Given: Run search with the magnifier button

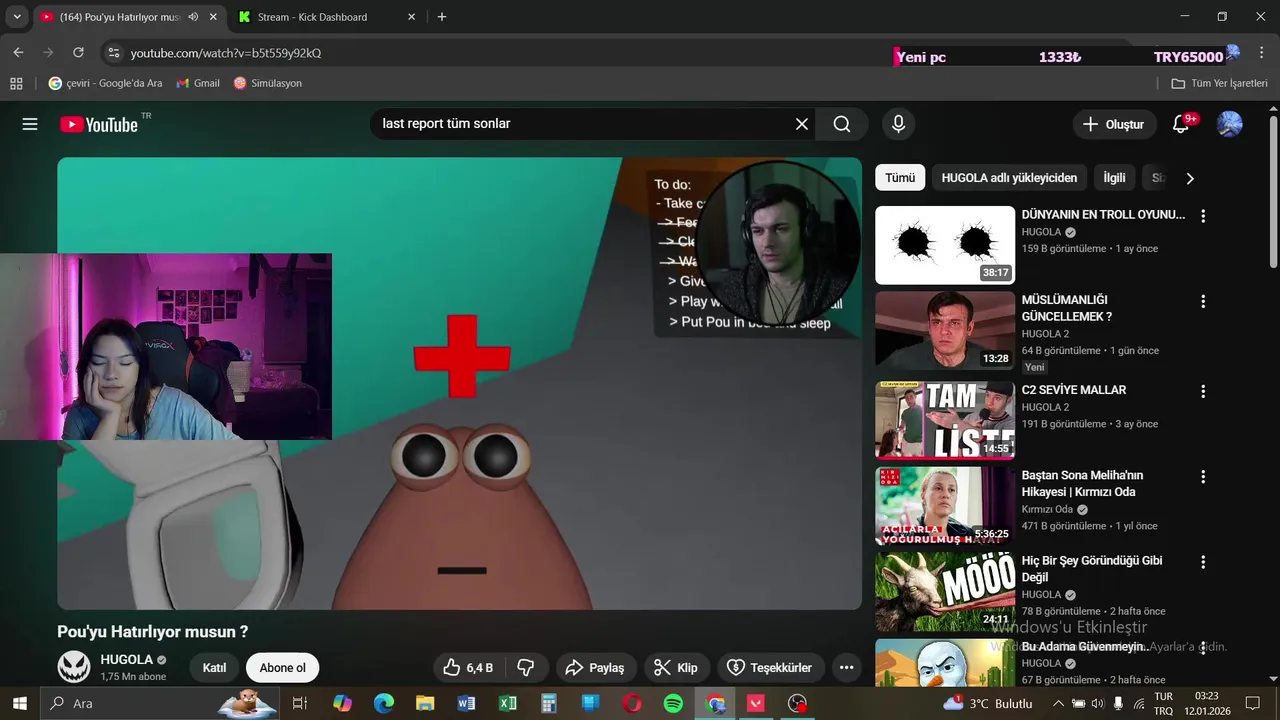Looking at the screenshot, I should click(842, 124).
